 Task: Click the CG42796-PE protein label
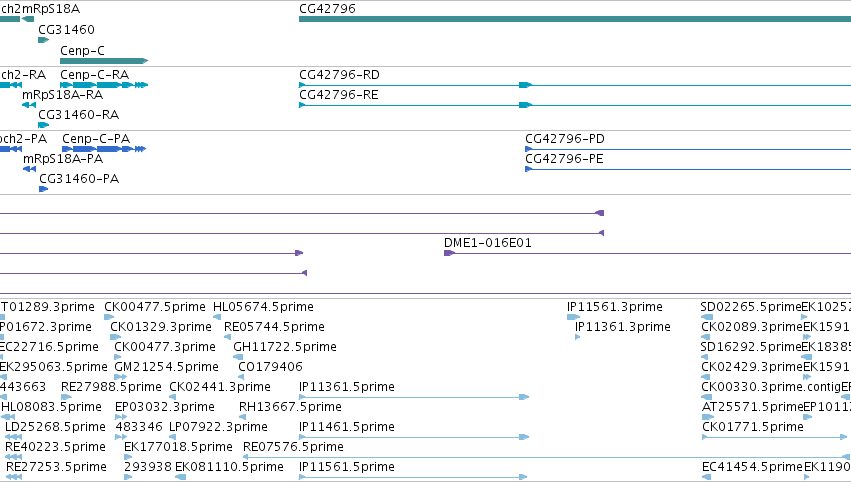pos(564,159)
